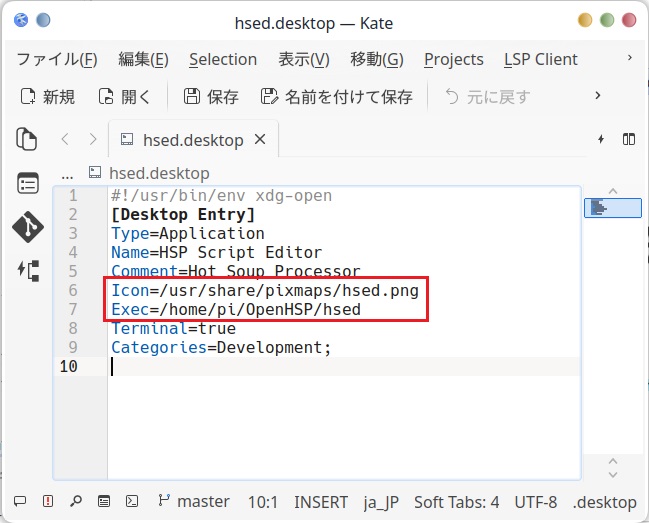Screen dimensions: 649x523
Task: Click on the [Desktop Entry] line
Action: pos(183,214)
